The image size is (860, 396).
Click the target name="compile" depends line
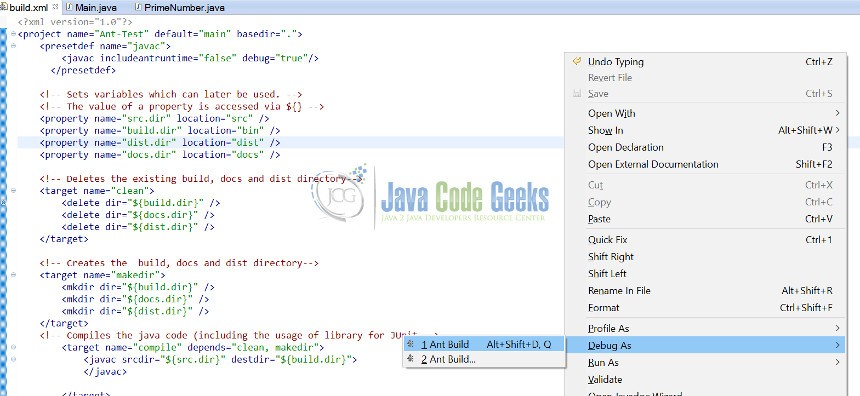click(x=193, y=348)
